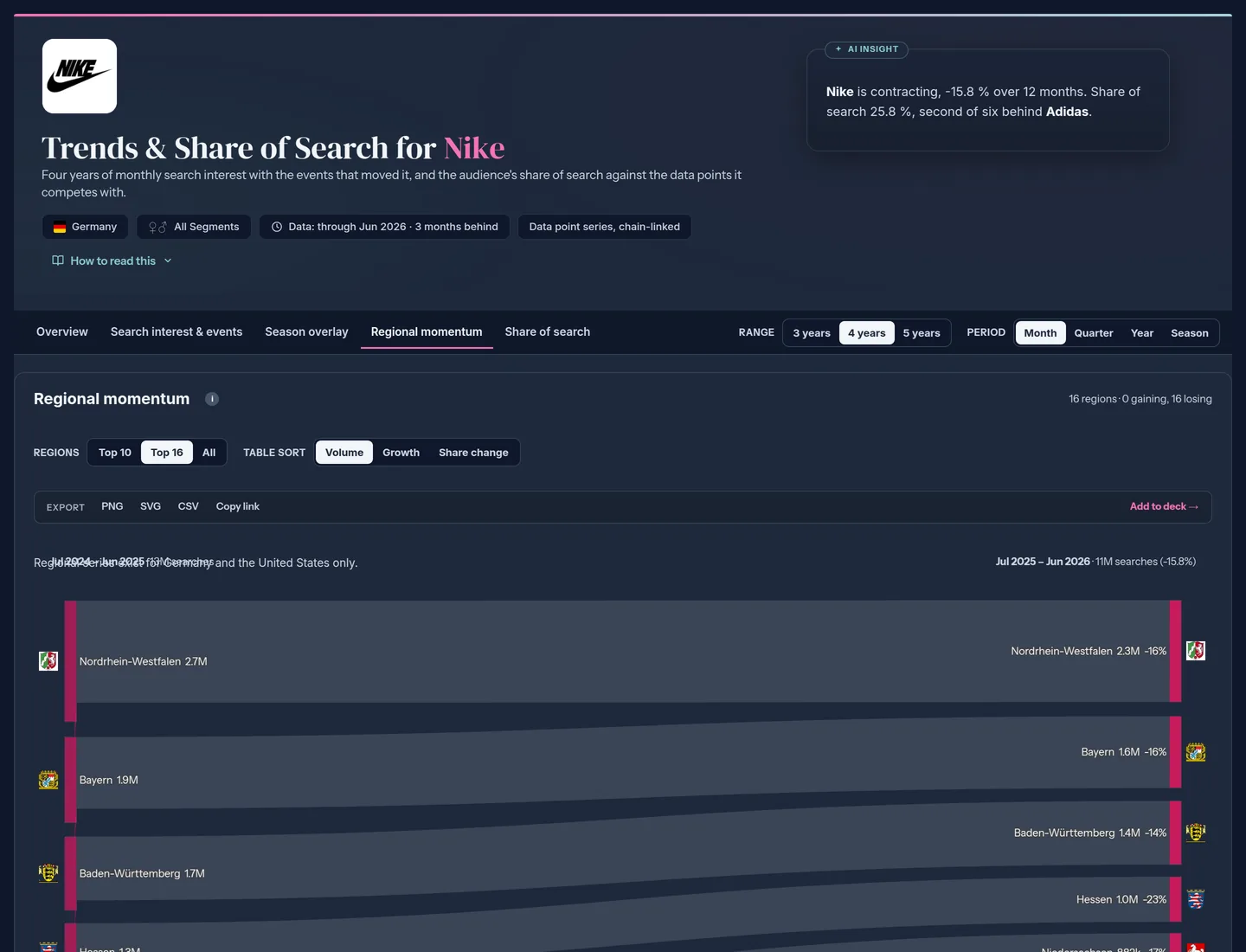
Task: Switch period to Season
Action: click(x=1190, y=333)
